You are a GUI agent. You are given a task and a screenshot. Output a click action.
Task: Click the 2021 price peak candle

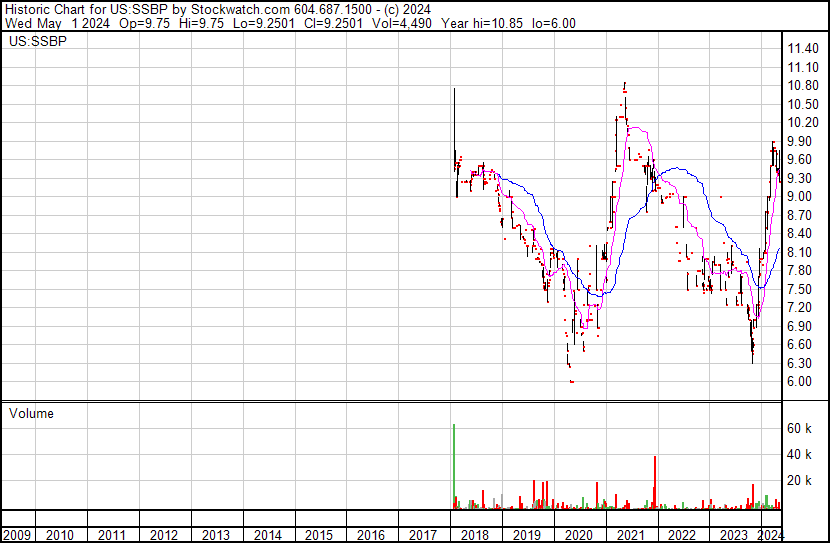625,90
